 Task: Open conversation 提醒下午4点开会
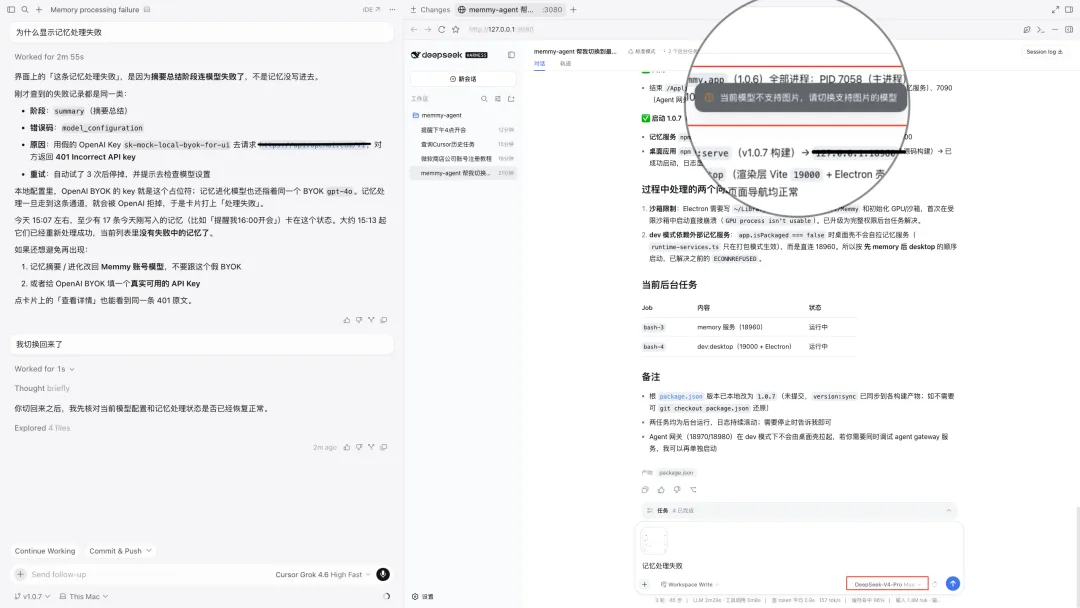(463, 129)
